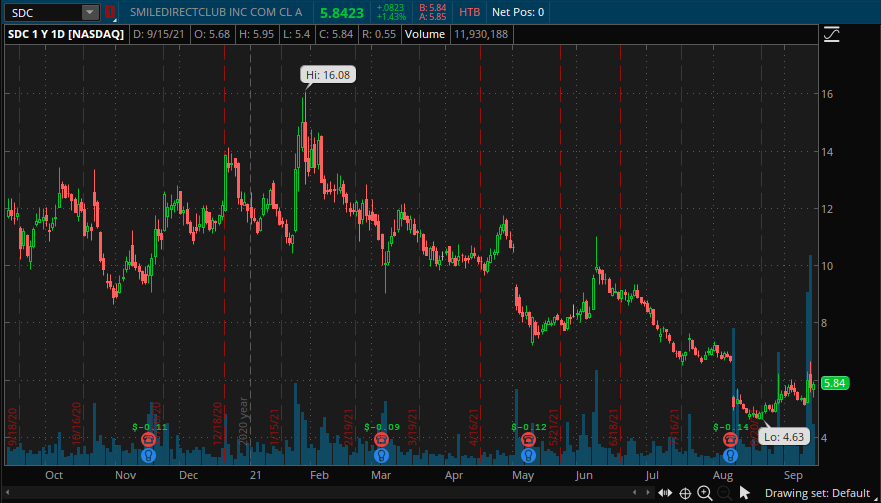The width and height of the screenshot is (881, 503).
Task: Click the lightbulb icon below the $-0.09 earnings
Action: (382, 455)
